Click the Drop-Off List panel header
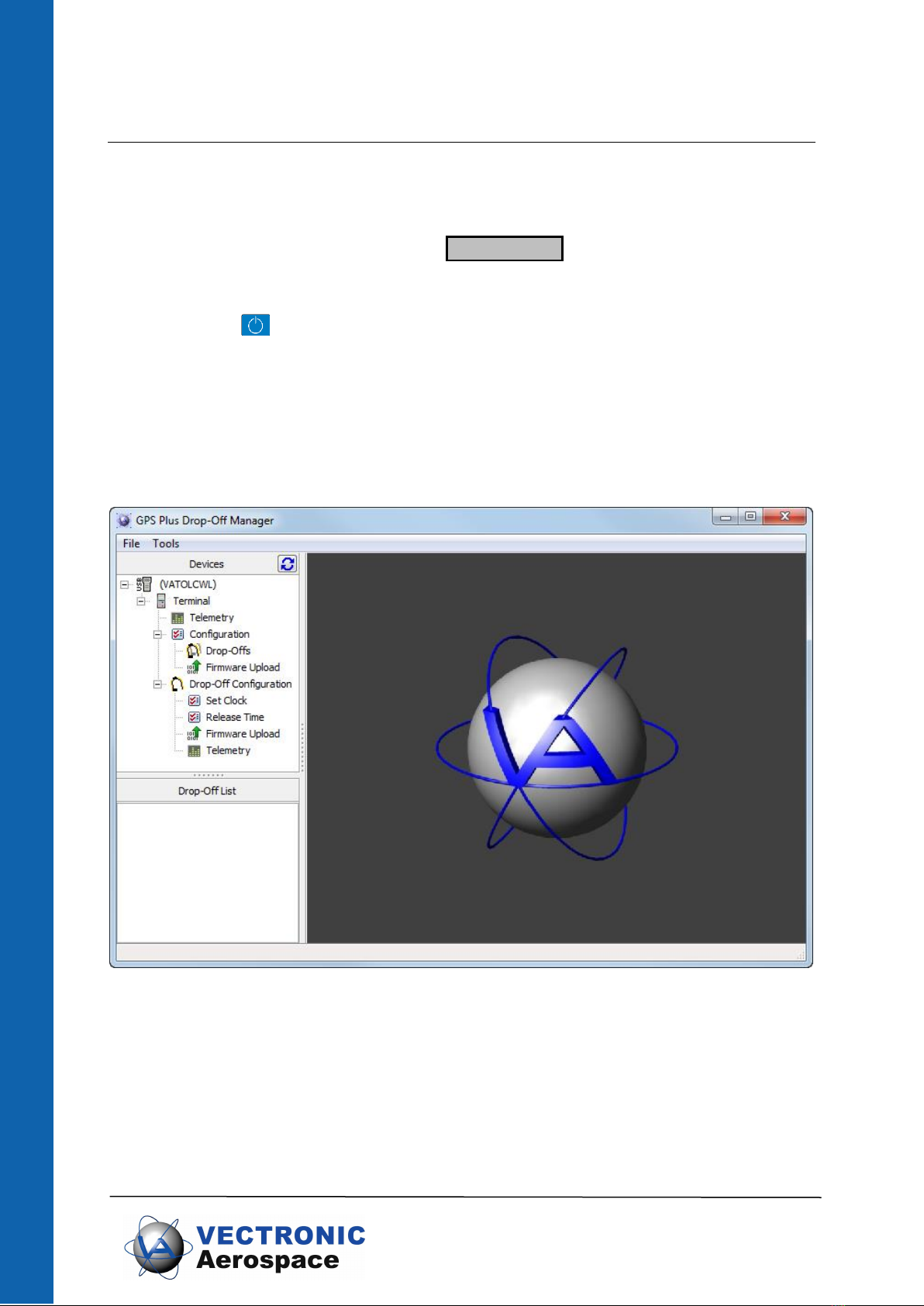Viewport: 924px width, 1306px height. [208, 791]
